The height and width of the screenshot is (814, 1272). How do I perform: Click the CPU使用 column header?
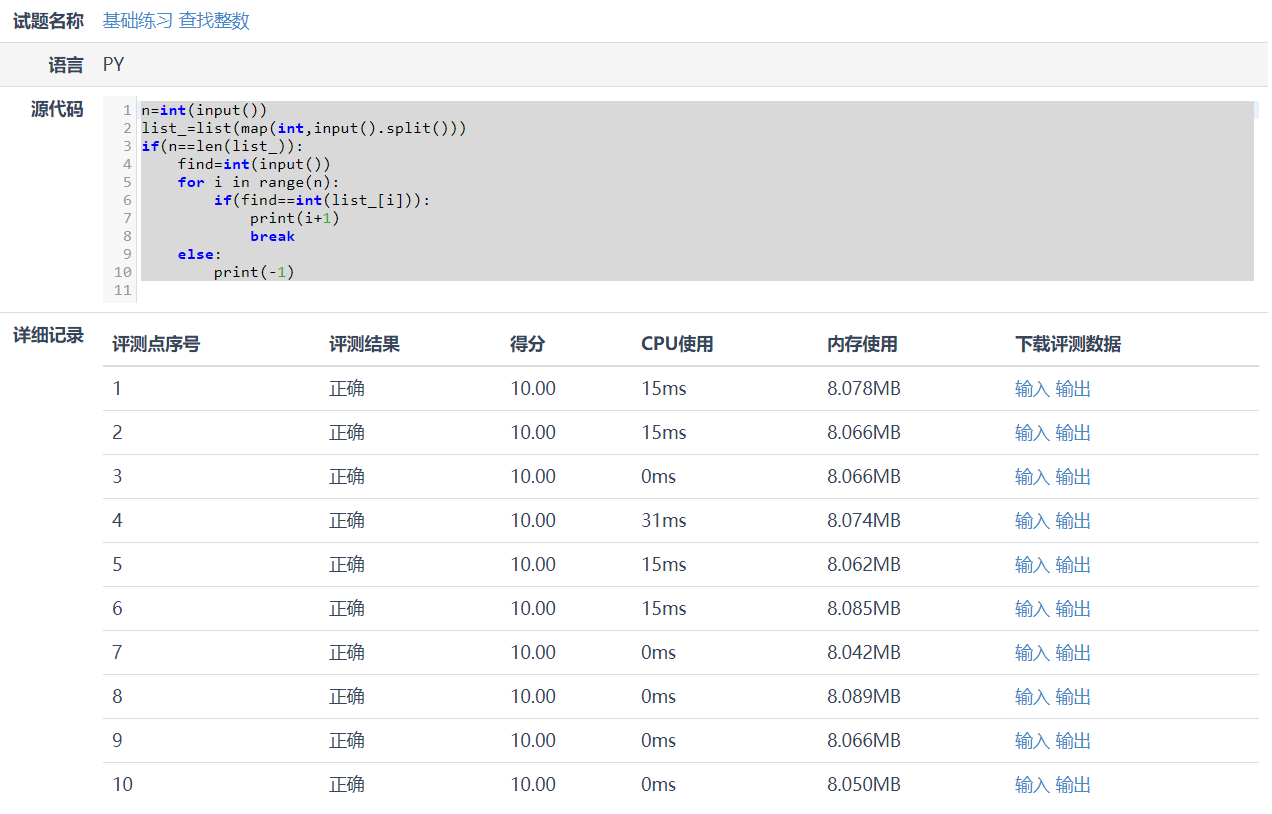677,345
